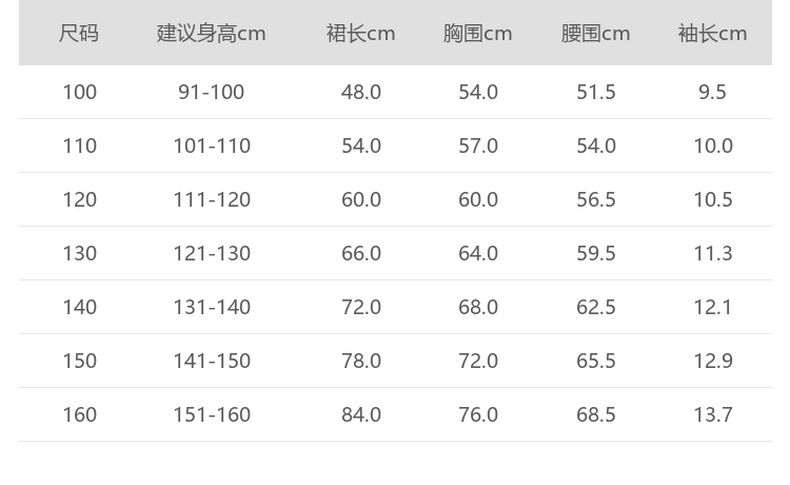790x485 pixels.
Task: Select the 84.0 skirt length value
Action: 361,414
